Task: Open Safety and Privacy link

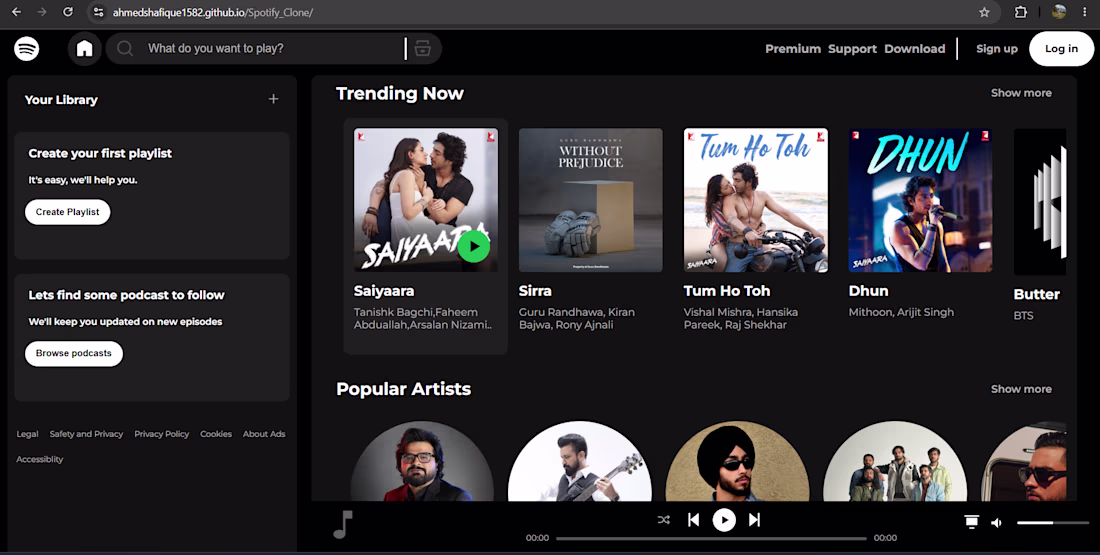Action: tap(86, 434)
